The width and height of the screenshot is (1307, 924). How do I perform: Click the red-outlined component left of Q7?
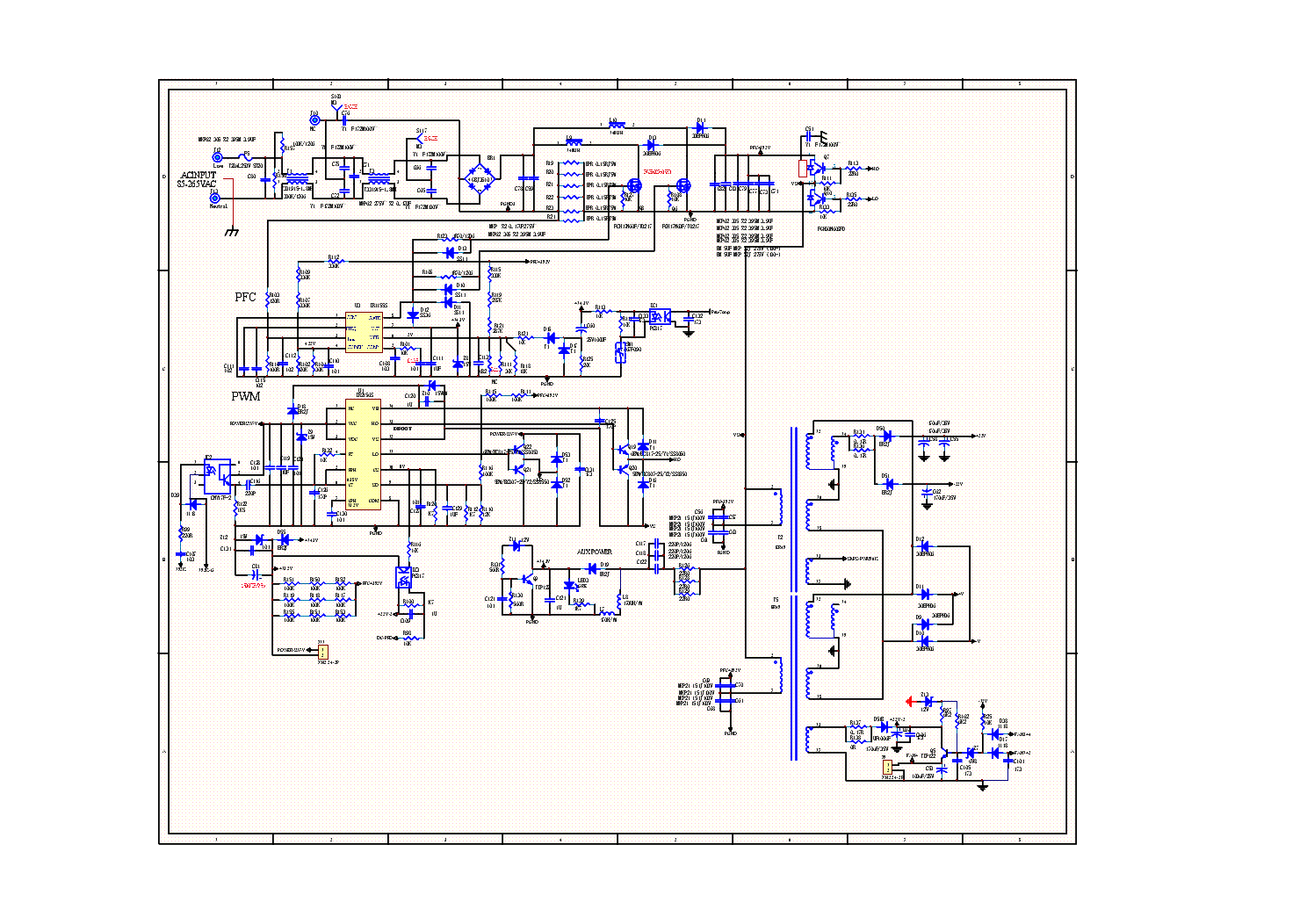(802, 168)
